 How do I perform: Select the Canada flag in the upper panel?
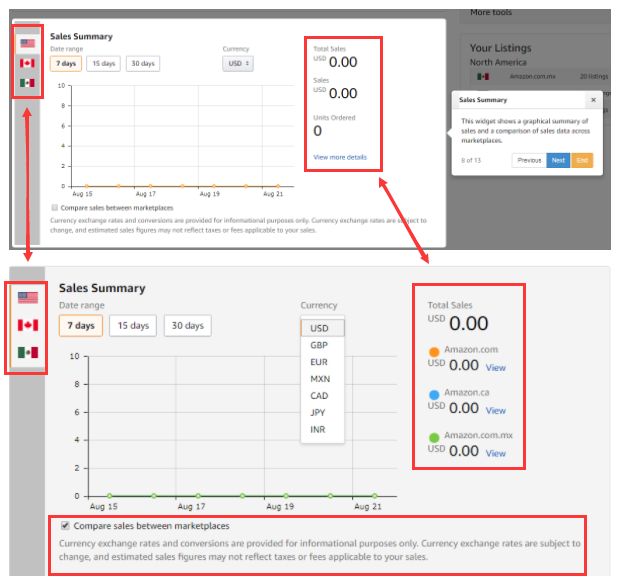tap(27, 63)
